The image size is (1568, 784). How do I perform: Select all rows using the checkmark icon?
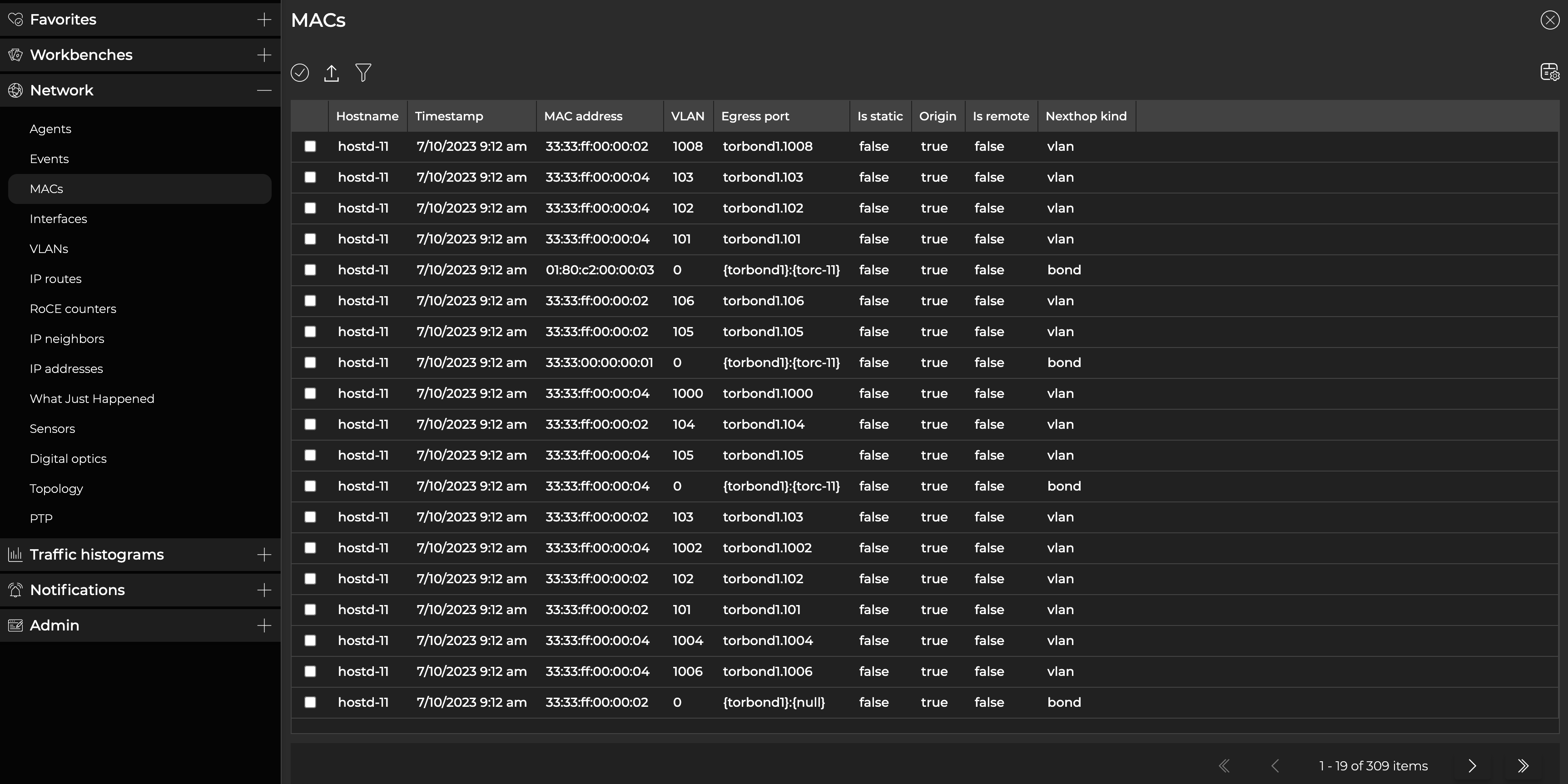click(299, 72)
